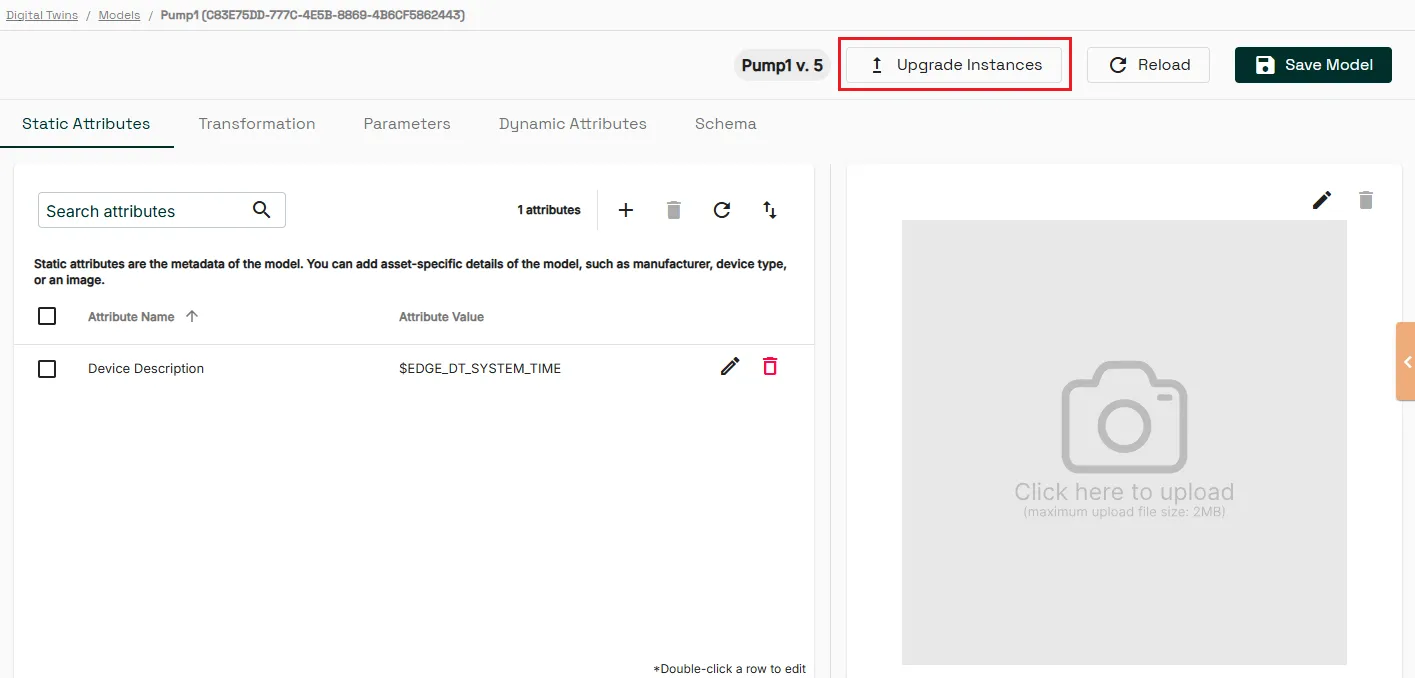
Task: Click the Upgrade Instances button
Action: point(954,65)
